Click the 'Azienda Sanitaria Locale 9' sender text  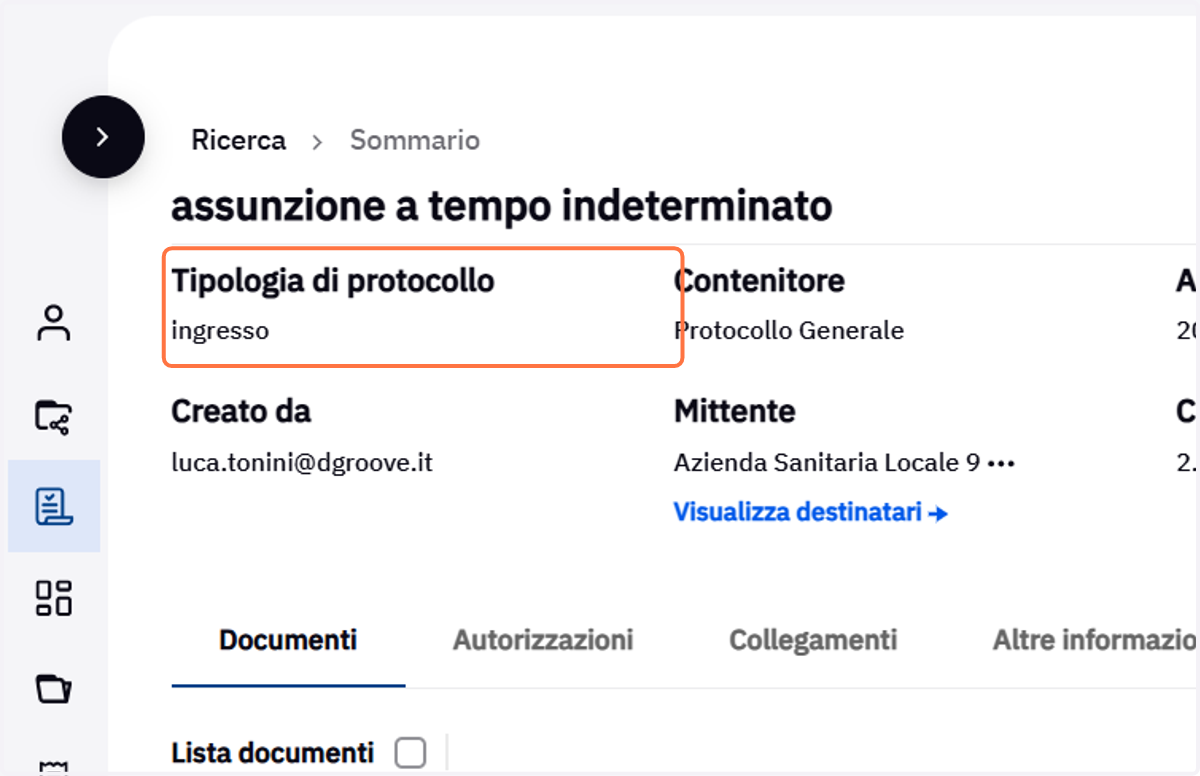point(828,463)
